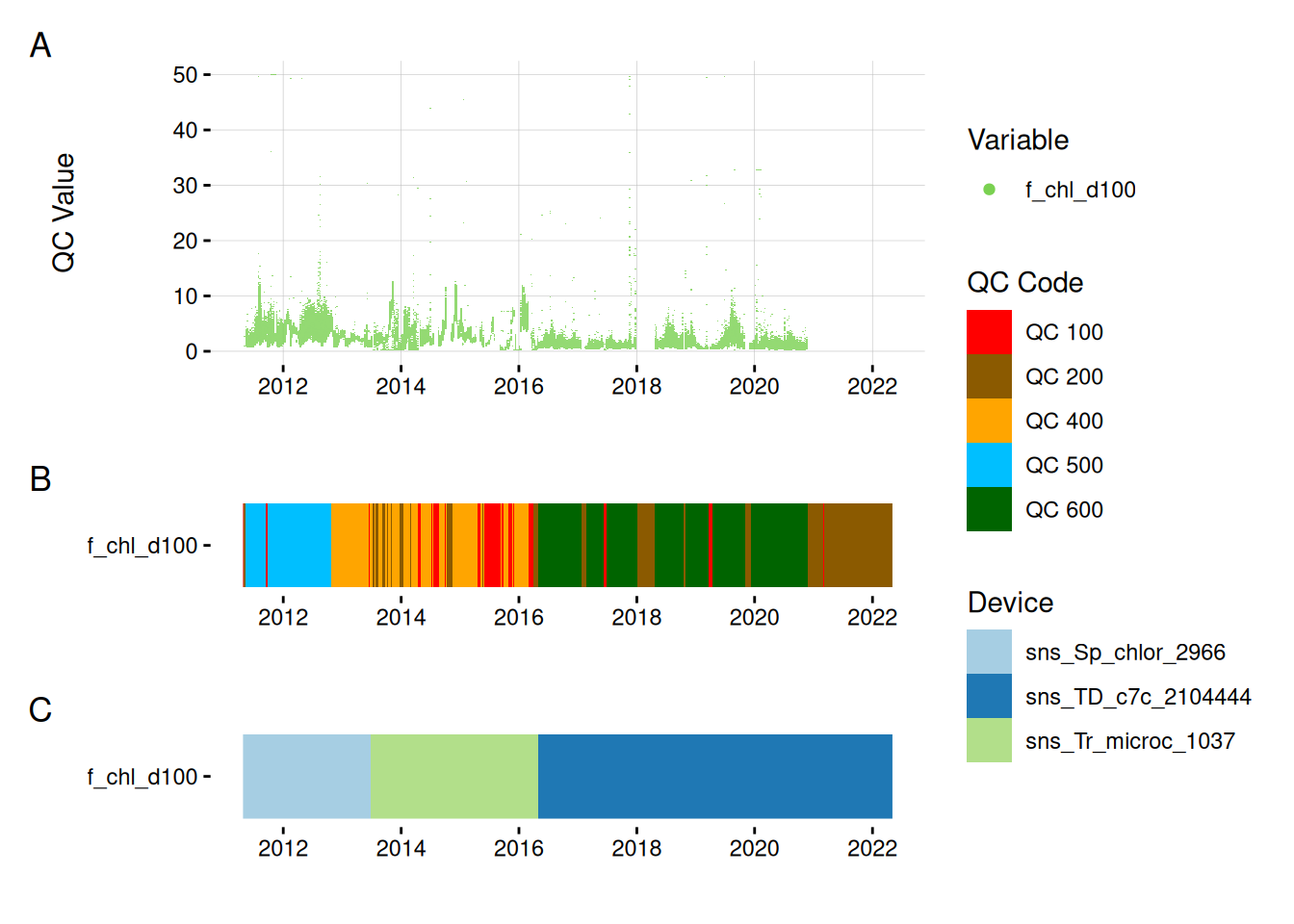
Task: Click the sns_TD_c7c_2104444 device swatch
Action: (989, 696)
